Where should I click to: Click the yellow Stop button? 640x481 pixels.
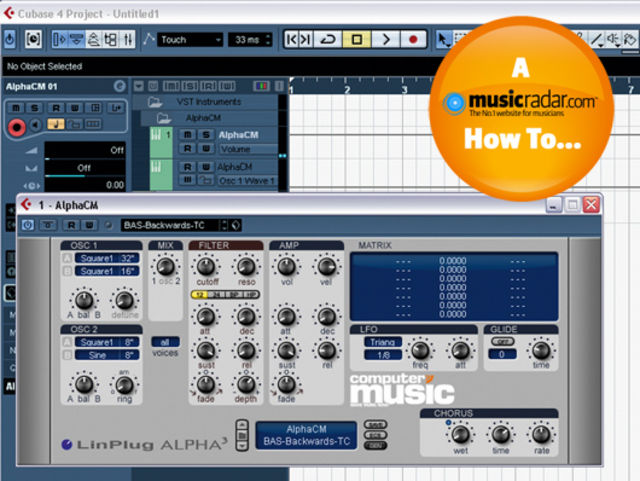pyautogui.click(x=356, y=40)
